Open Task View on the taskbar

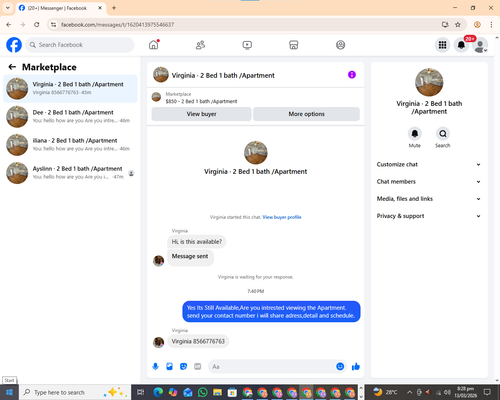coord(141,392)
